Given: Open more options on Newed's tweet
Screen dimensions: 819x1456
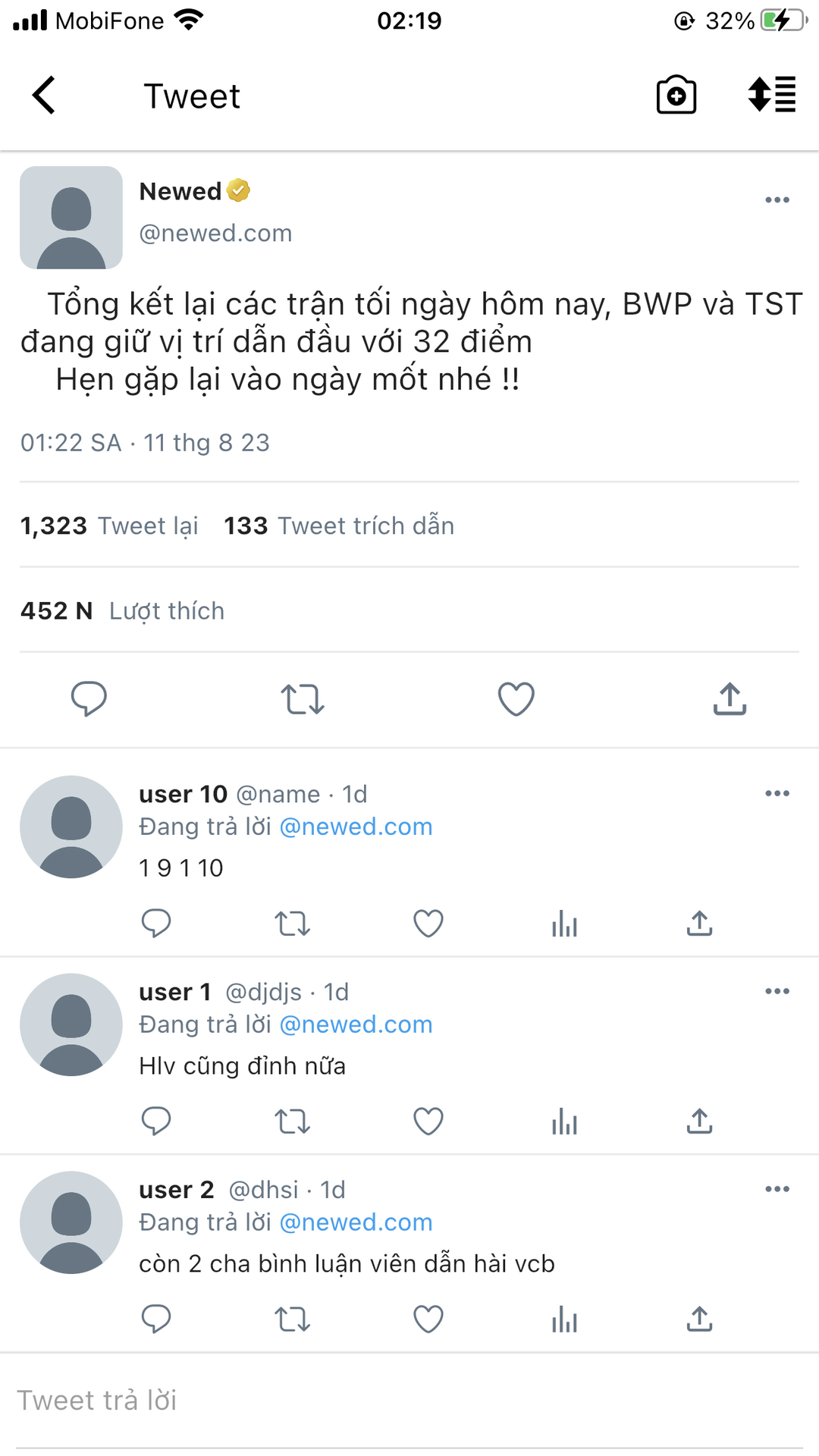Looking at the screenshot, I should pyautogui.click(x=777, y=200).
